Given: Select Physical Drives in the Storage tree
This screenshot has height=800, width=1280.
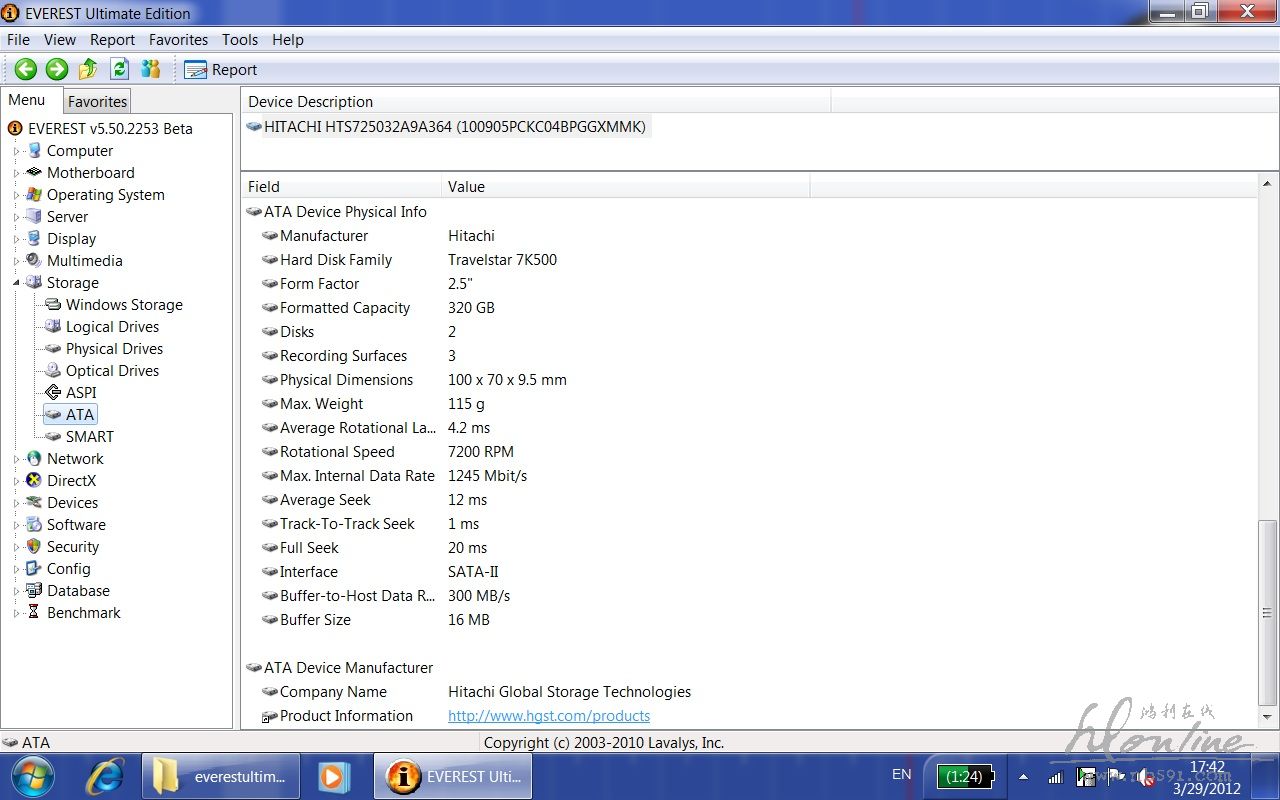Looking at the screenshot, I should [x=114, y=349].
